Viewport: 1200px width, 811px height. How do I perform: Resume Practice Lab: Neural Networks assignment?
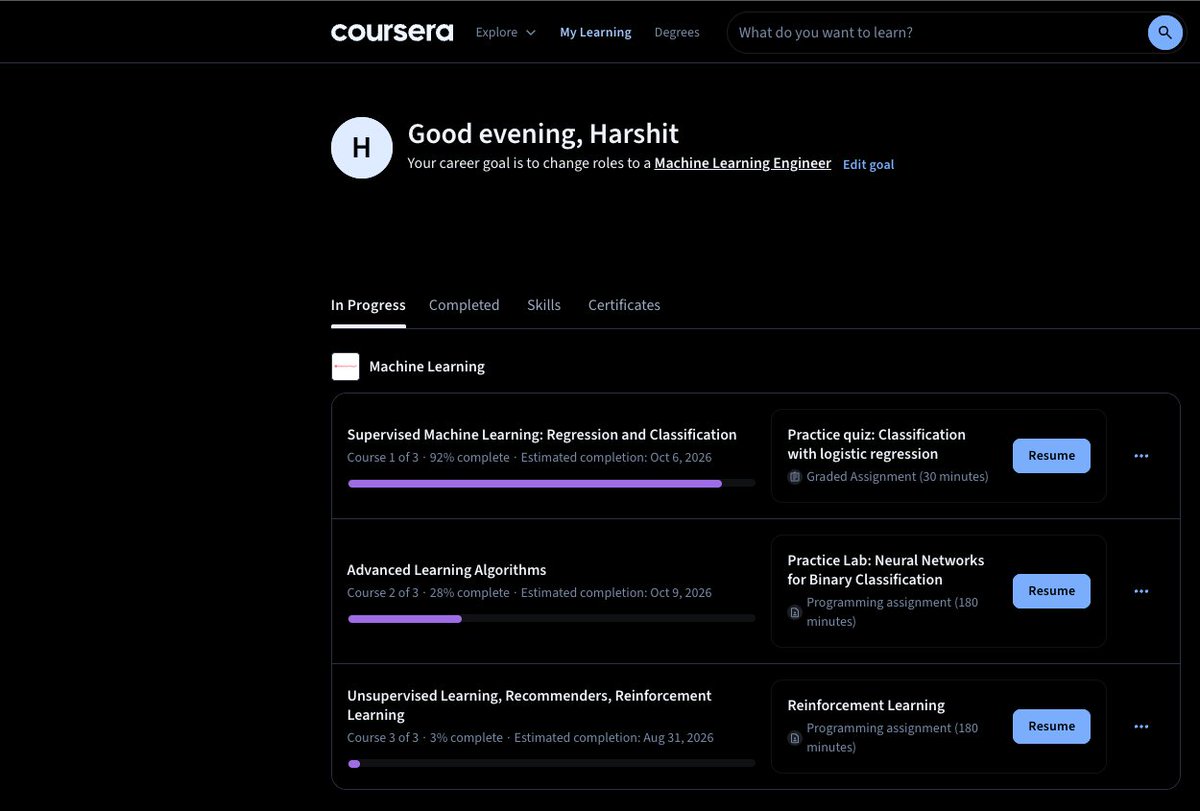pos(1051,591)
